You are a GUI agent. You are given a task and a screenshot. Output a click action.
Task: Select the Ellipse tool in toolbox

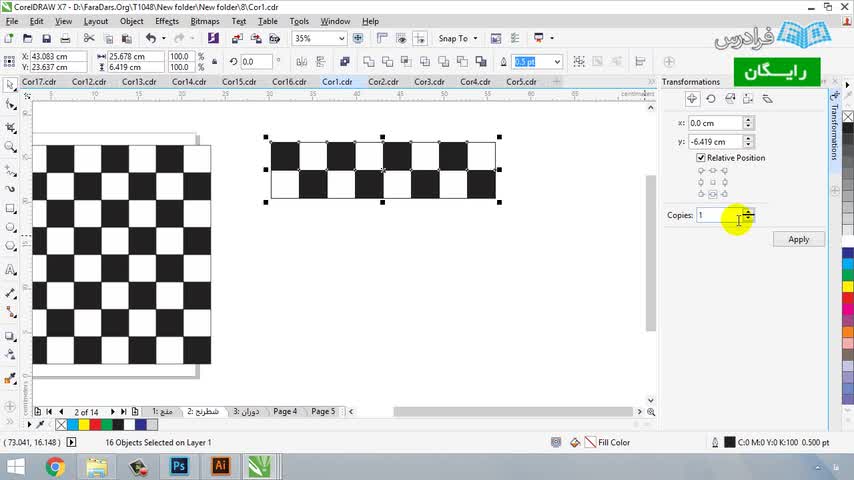click(10, 227)
